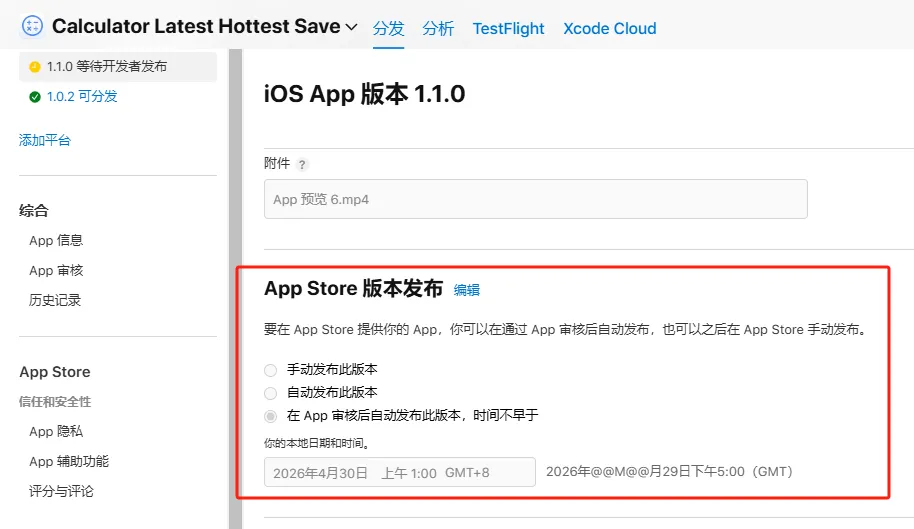
Task: Click the green checkmark icon for 1.0.2
Action: click(34, 97)
